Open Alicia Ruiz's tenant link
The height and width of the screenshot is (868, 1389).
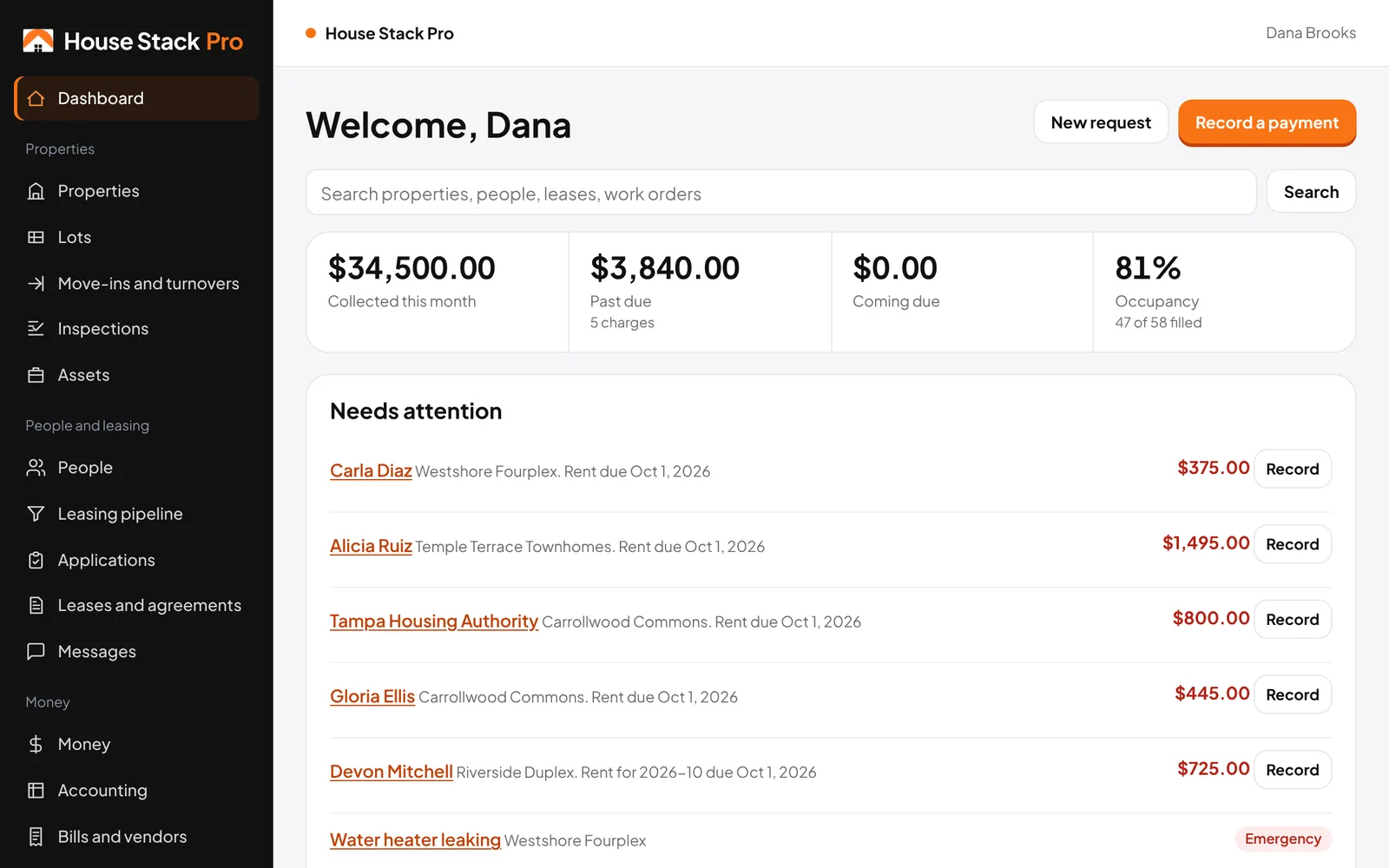tap(371, 546)
